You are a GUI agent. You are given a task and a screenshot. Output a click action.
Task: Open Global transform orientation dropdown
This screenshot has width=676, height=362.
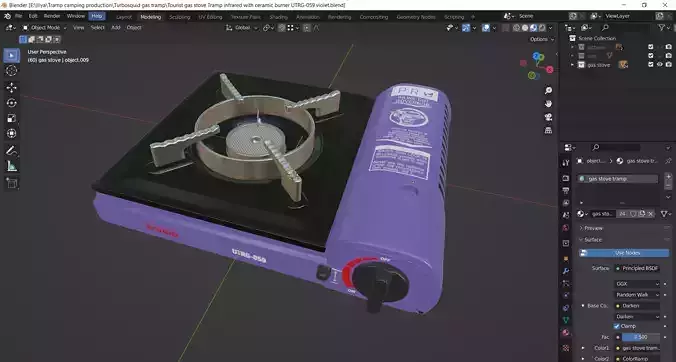point(242,28)
